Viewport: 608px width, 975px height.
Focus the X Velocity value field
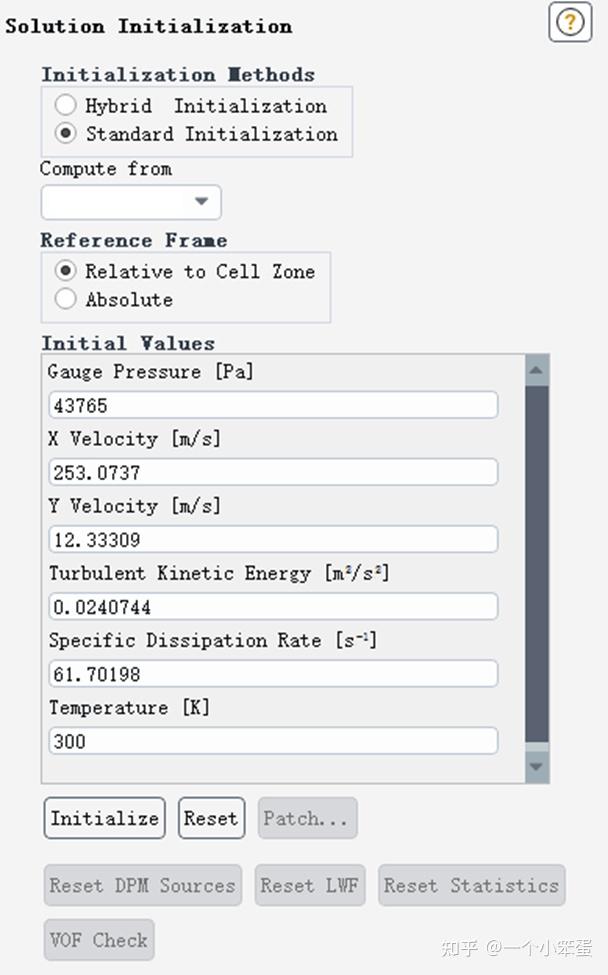272,472
